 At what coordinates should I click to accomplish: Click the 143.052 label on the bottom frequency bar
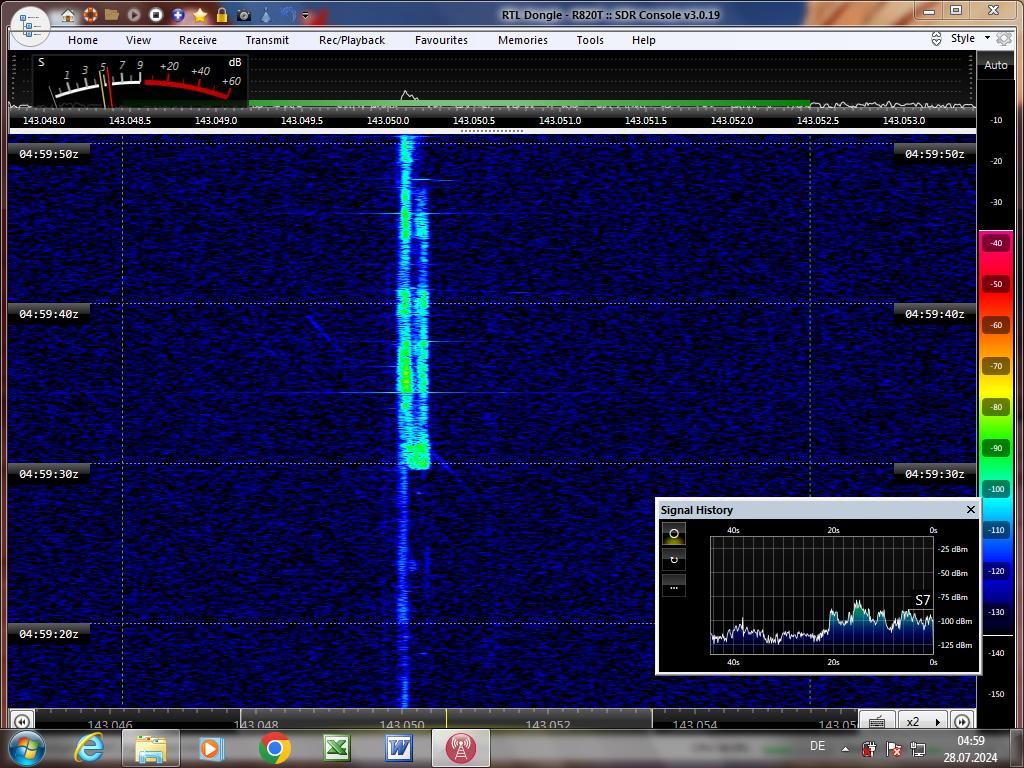pyautogui.click(x=548, y=725)
